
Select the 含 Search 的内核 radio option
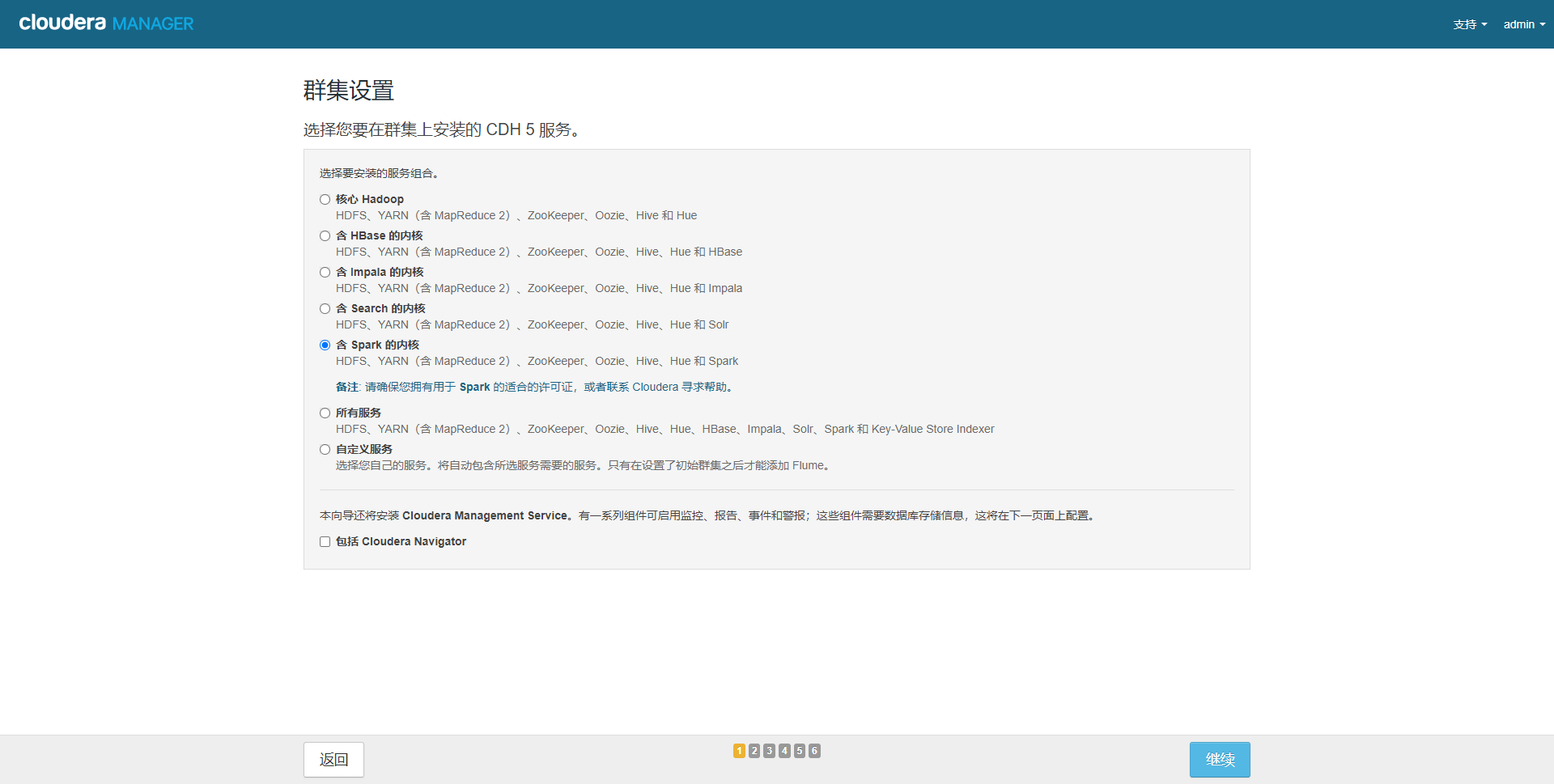tap(325, 308)
